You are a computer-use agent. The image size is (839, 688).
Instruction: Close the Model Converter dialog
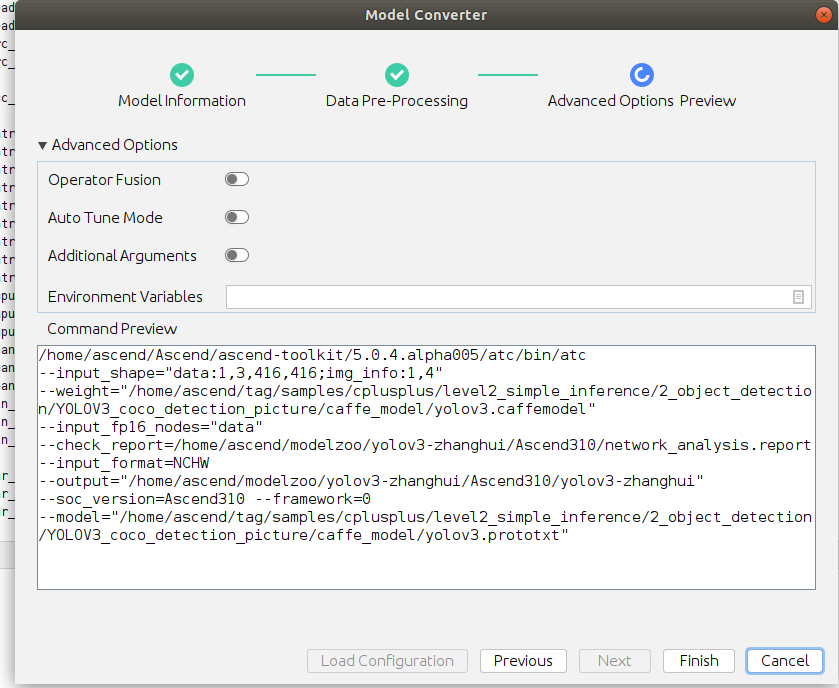pos(822,15)
